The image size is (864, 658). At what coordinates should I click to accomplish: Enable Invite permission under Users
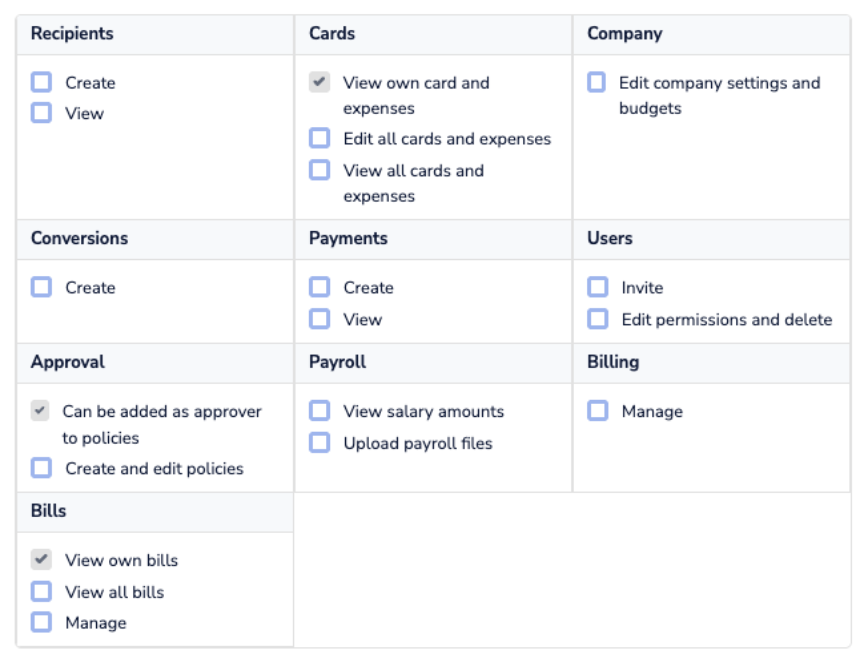597,287
